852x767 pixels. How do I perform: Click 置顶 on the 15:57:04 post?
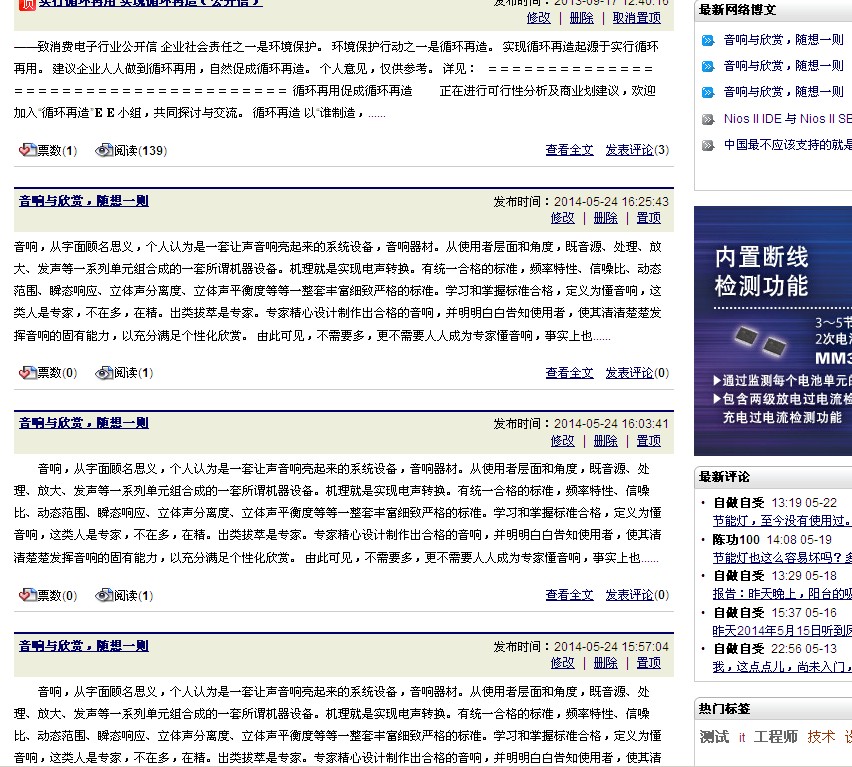point(649,663)
